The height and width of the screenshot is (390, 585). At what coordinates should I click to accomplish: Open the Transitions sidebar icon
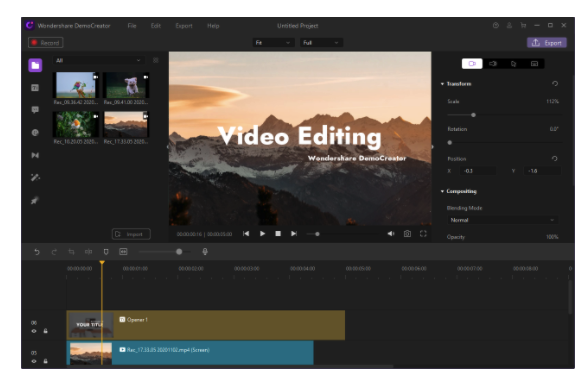(x=35, y=155)
